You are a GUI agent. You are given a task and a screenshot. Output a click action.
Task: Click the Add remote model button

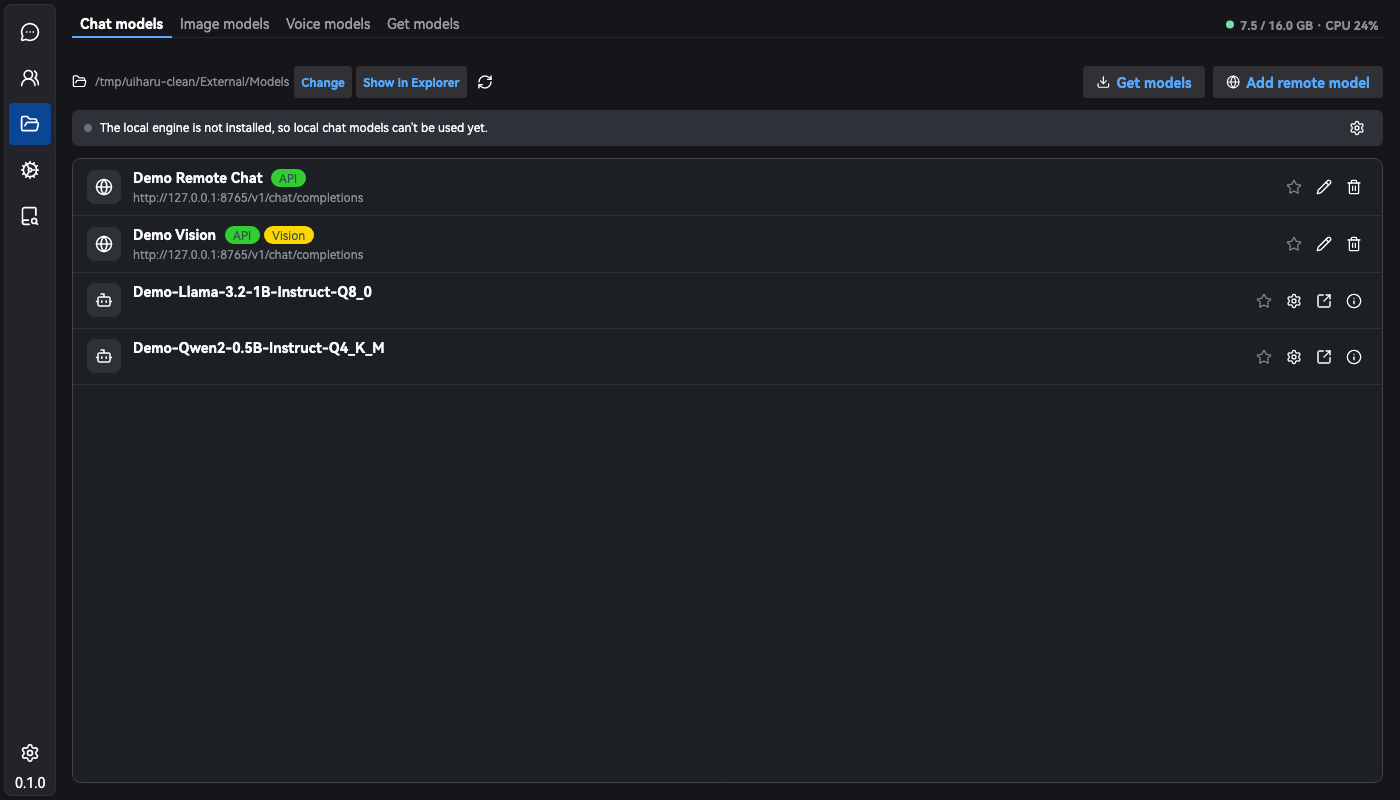pos(1298,82)
